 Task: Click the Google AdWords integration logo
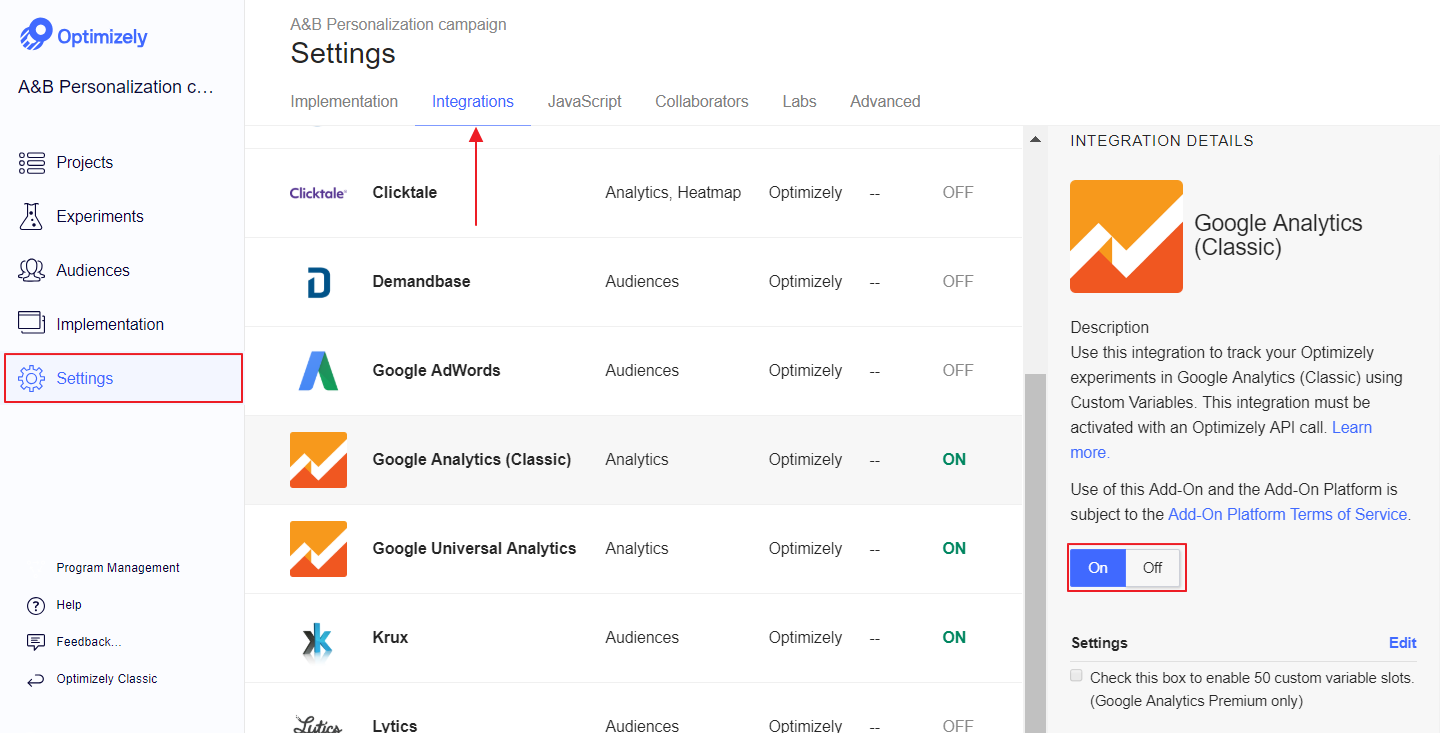coord(318,370)
